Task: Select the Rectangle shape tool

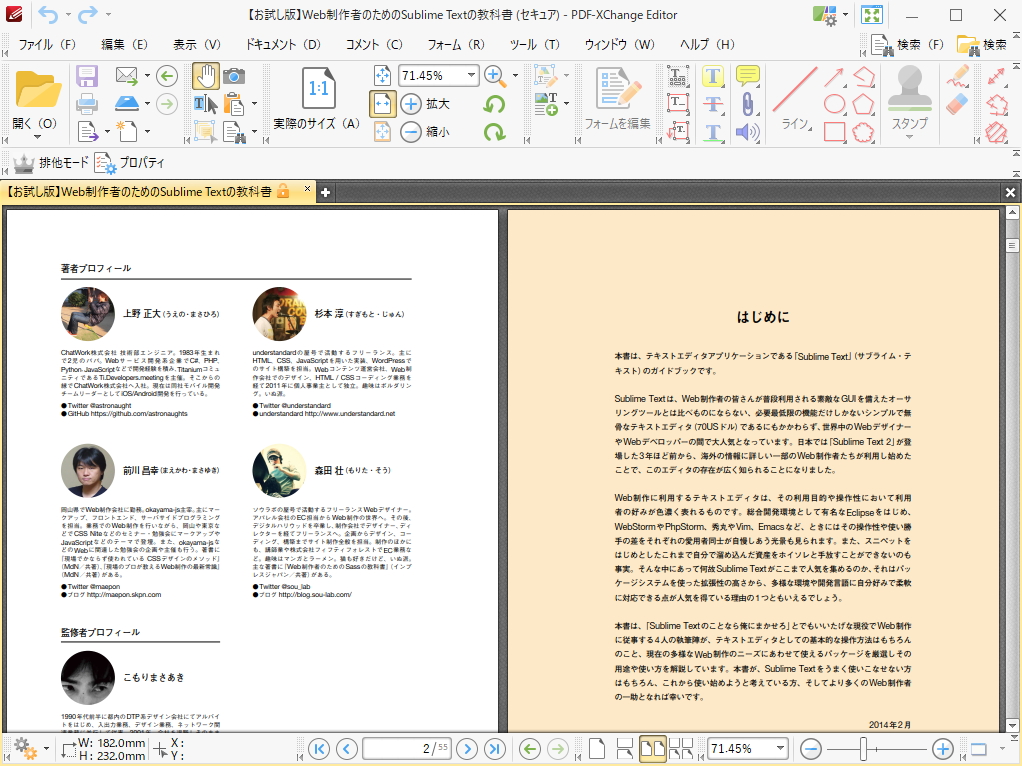Action: [x=834, y=132]
